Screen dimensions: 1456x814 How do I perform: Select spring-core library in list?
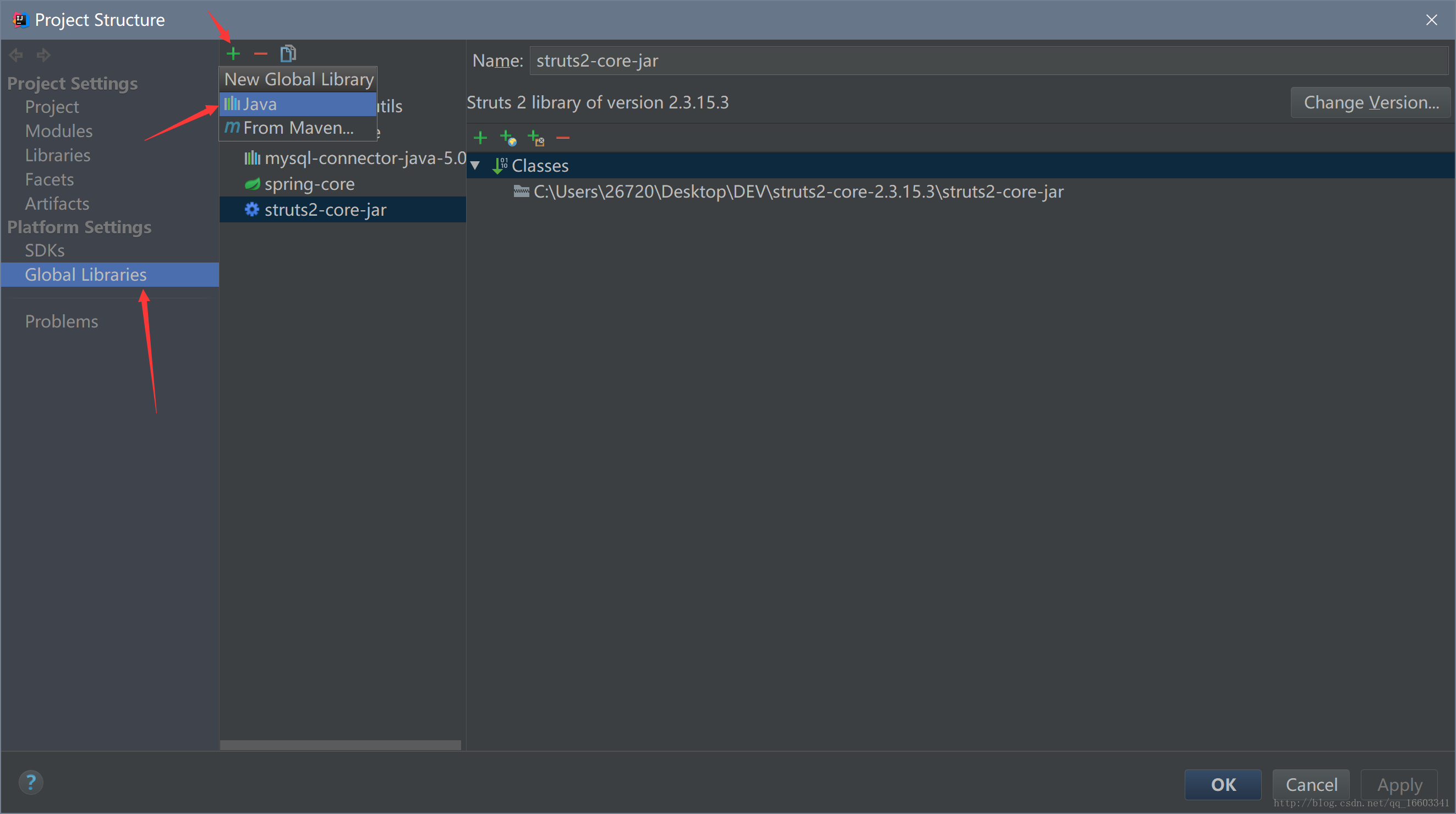[343, 184]
